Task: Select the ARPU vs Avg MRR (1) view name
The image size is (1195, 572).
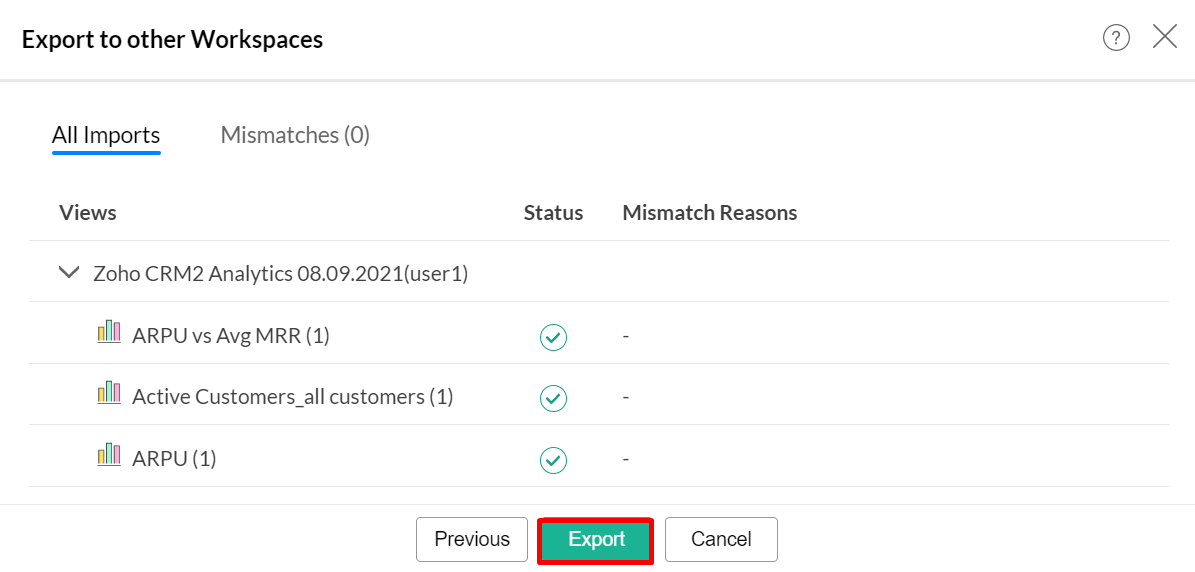Action: coord(231,336)
